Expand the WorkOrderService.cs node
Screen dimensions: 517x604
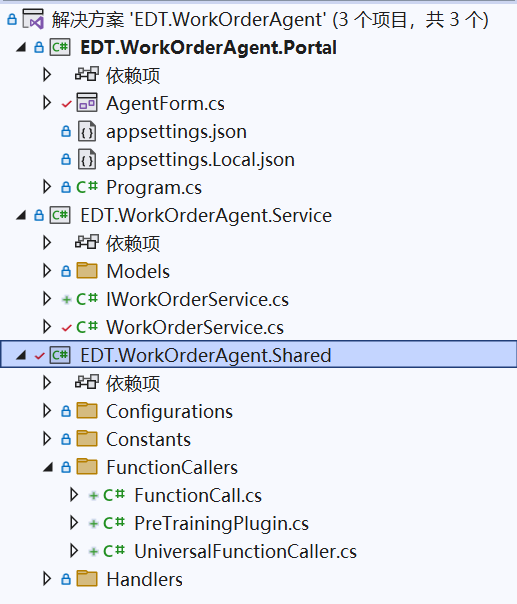click(x=47, y=327)
